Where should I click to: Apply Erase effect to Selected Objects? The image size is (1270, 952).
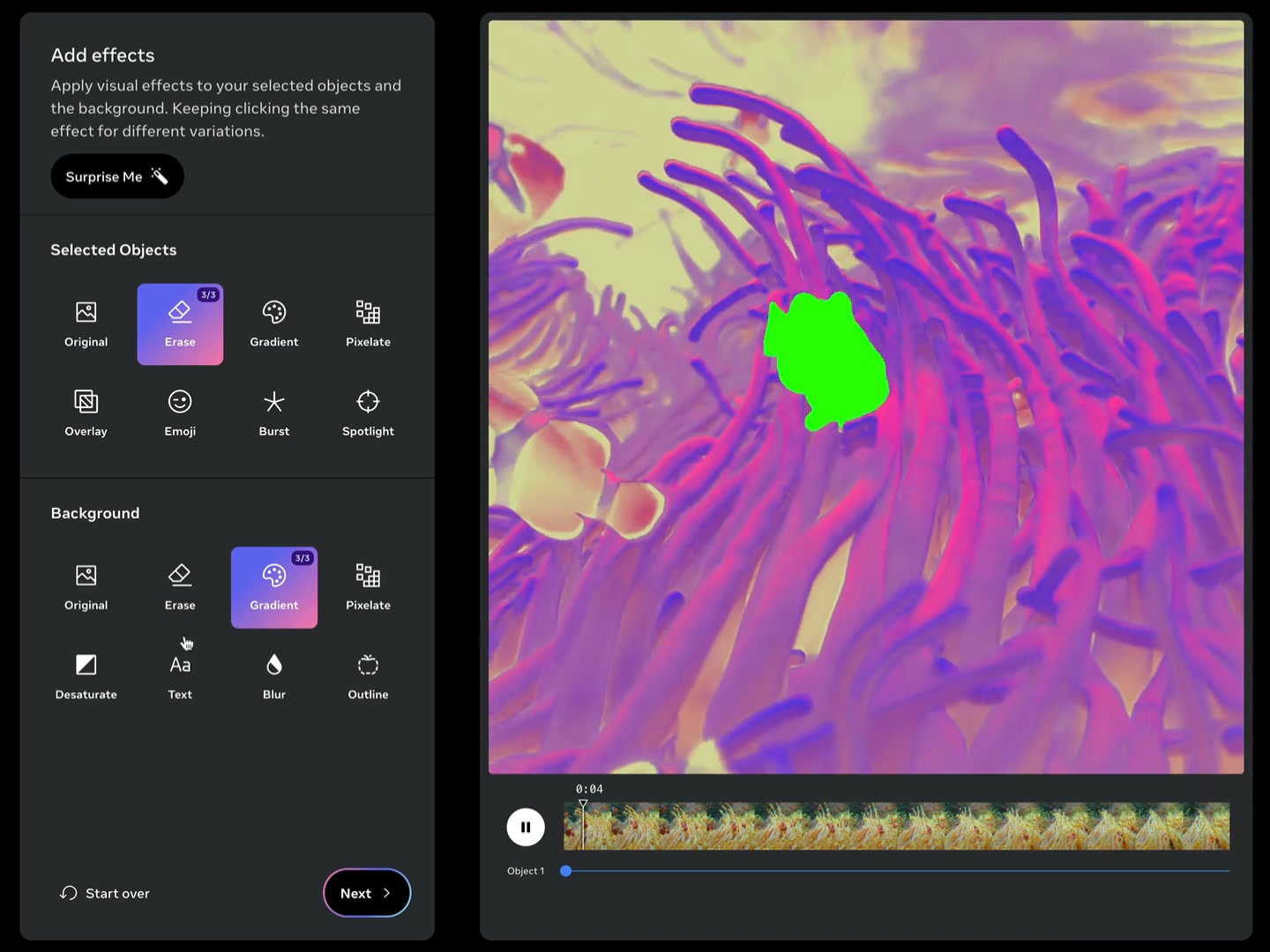(180, 324)
